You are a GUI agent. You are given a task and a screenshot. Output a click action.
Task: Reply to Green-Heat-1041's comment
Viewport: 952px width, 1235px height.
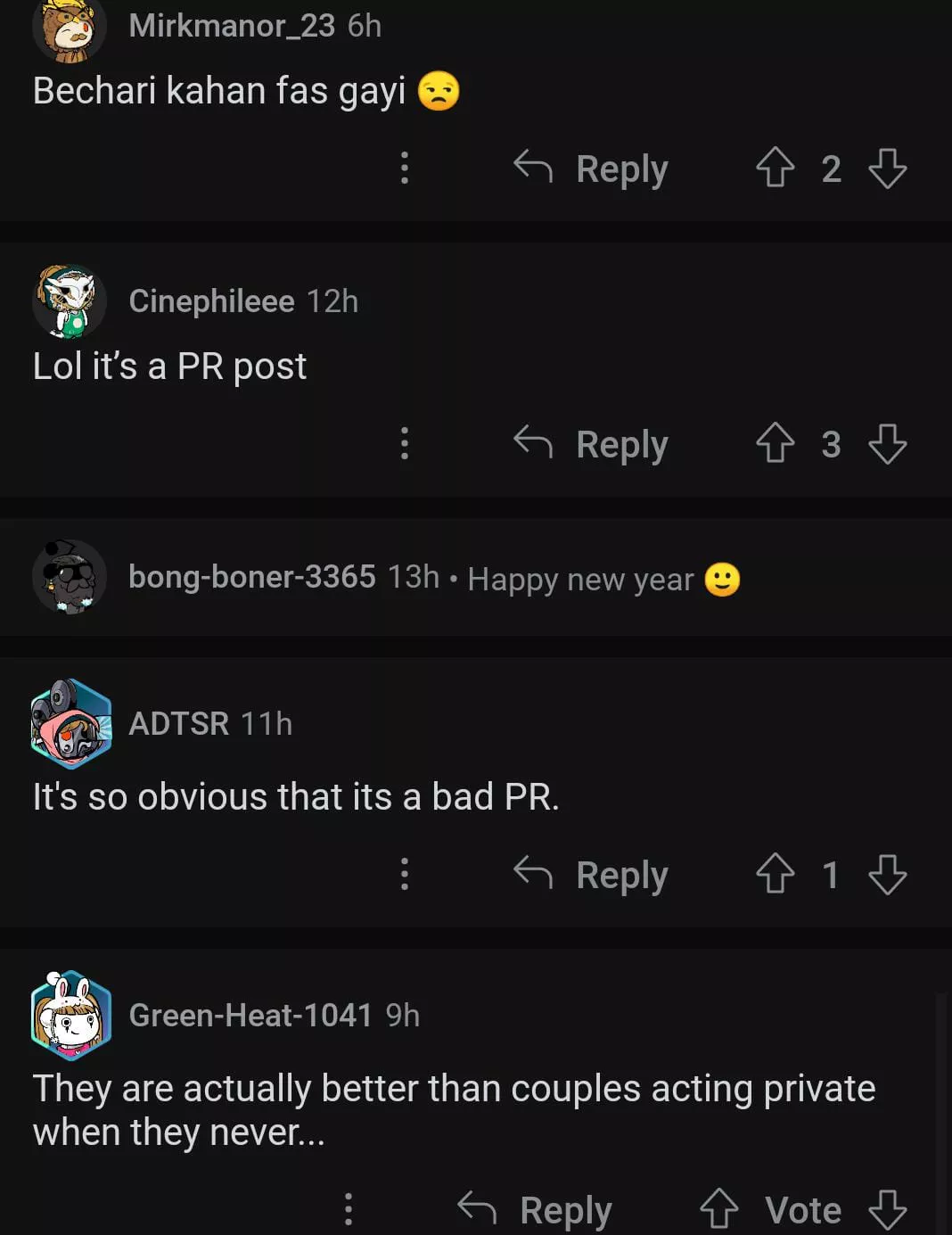pyautogui.click(x=536, y=1210)
